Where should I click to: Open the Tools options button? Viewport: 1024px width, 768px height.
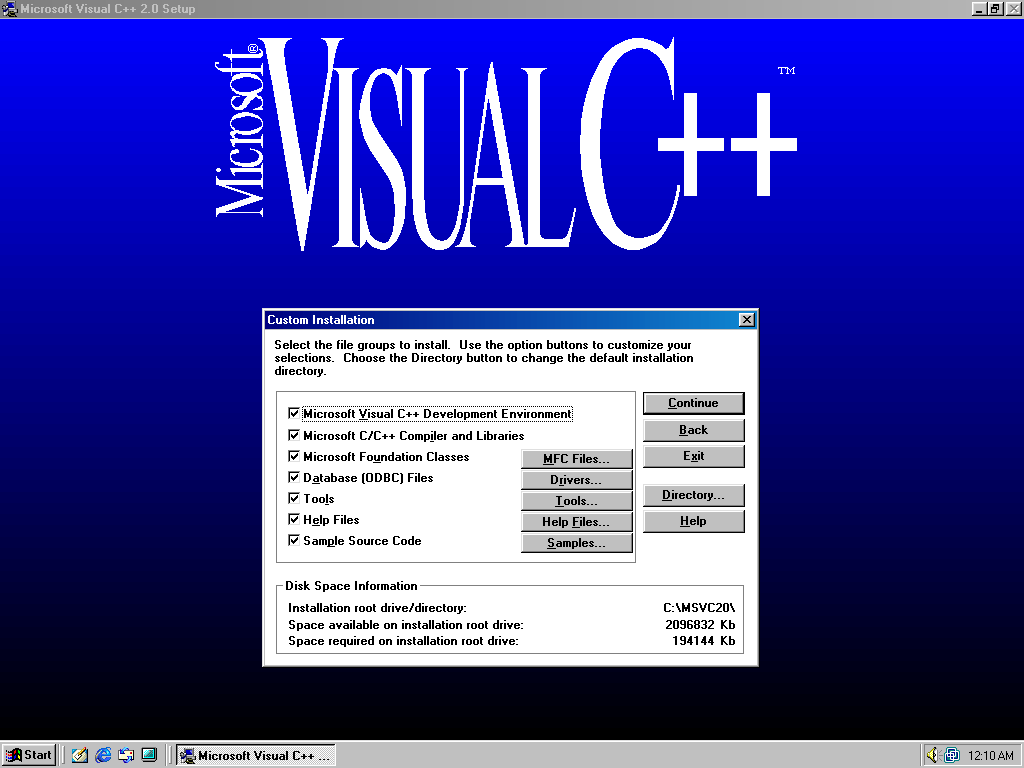click(577, 501)
